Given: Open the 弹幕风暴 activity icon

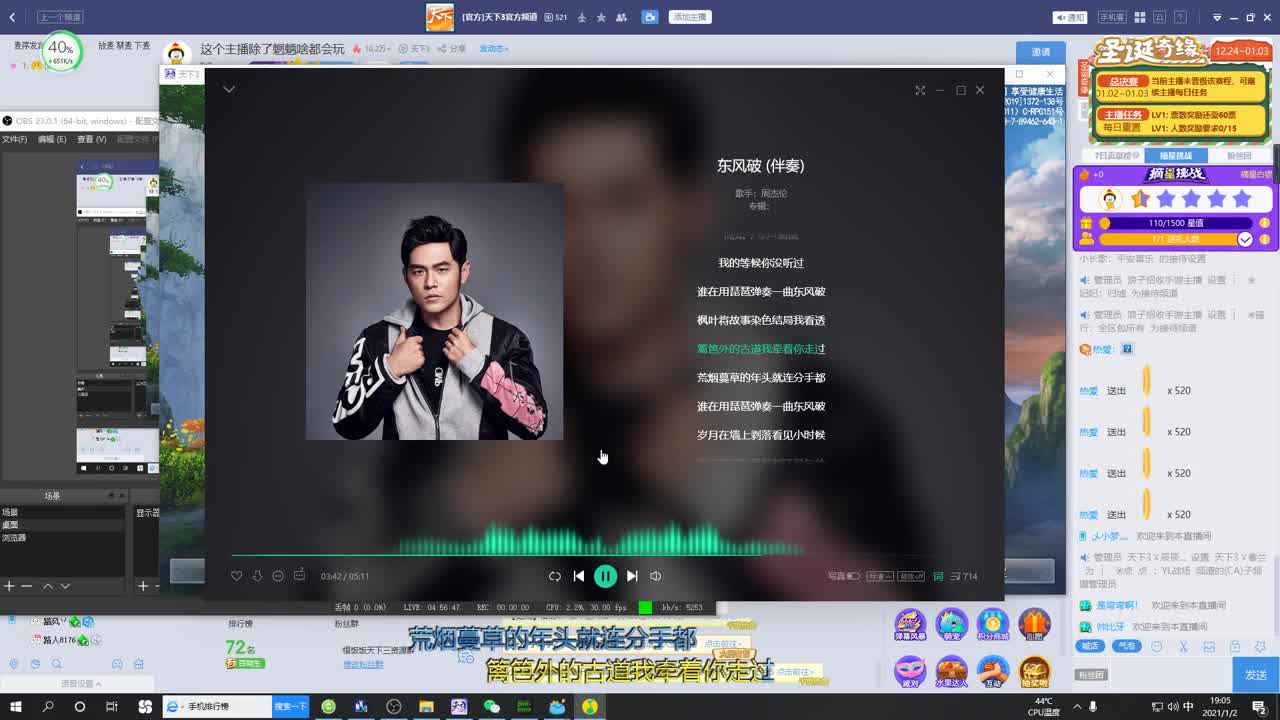Looking at the screenshot, I should pos(909,625).
